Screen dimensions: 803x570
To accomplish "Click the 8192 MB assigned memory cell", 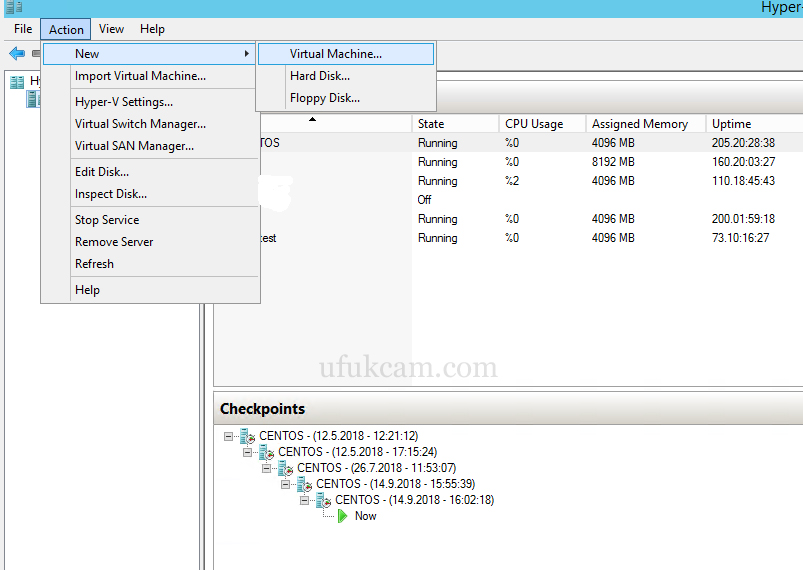I will (x=613, y=162).
